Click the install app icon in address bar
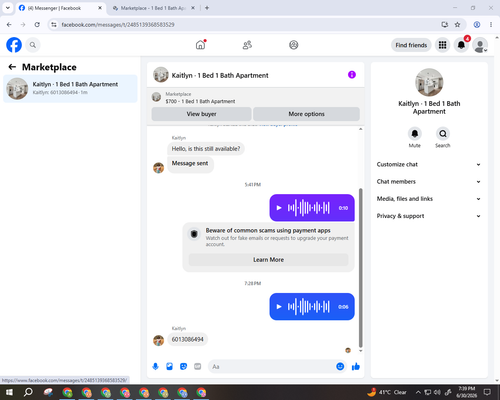This screenshot has height=400, width=500. (x=445, y=25)
